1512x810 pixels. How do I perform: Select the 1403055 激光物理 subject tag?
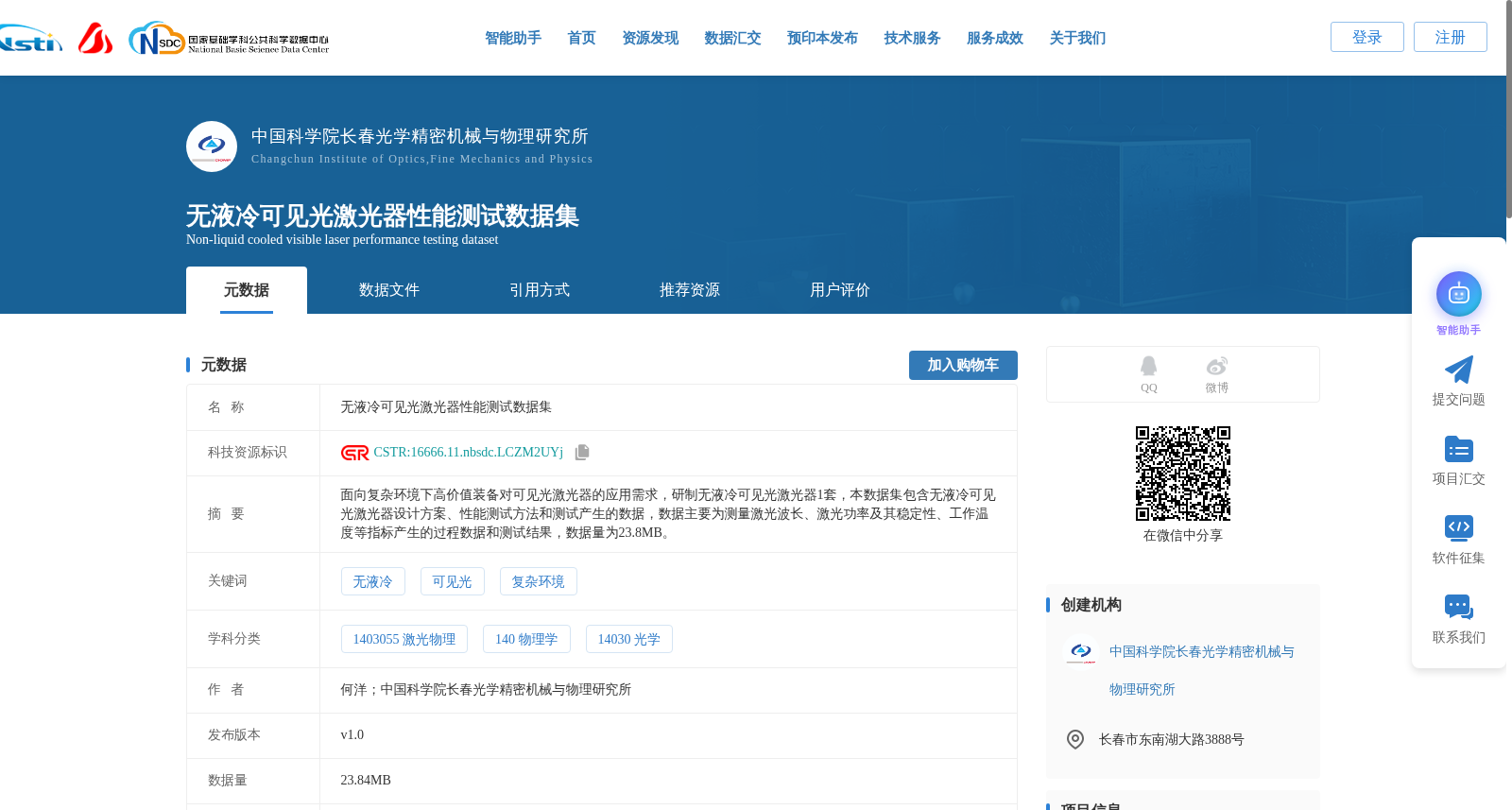tap(404, 639)
